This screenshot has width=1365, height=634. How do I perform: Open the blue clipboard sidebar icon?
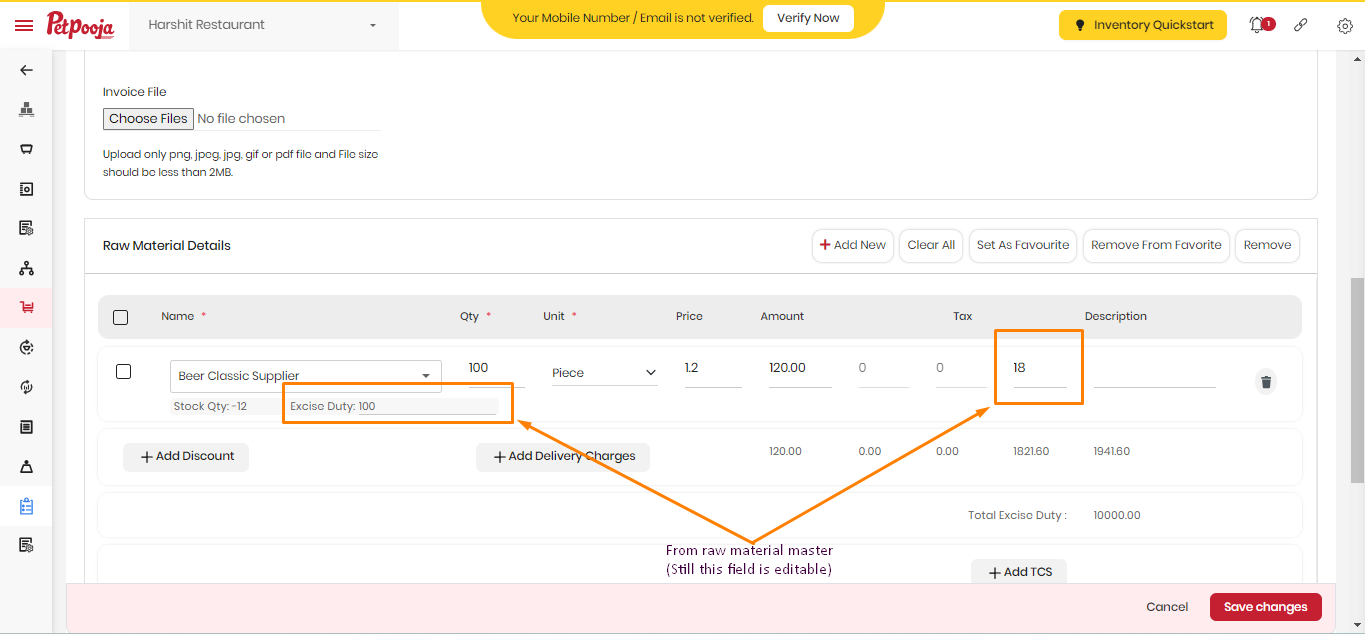[x=27, y=506]
